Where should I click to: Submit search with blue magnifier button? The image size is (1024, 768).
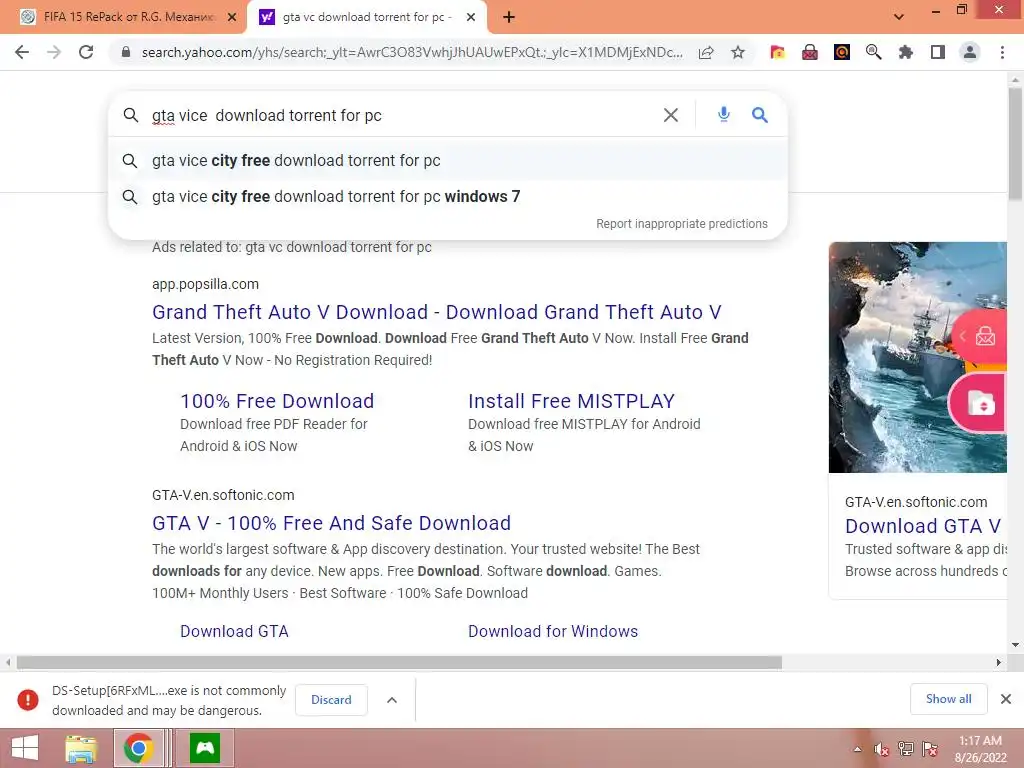pyautogui.click(x=760, y=115)
